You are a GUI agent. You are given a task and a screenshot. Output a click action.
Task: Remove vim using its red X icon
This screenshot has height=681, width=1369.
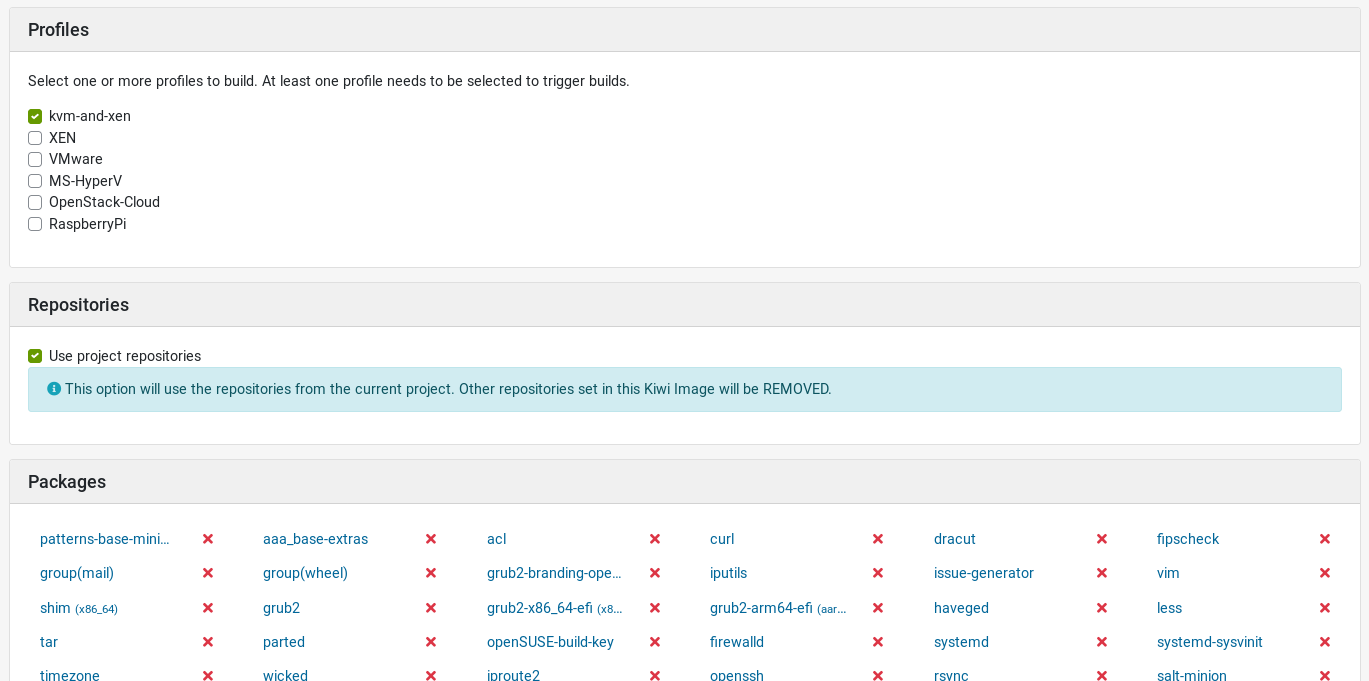[1325, 573]
